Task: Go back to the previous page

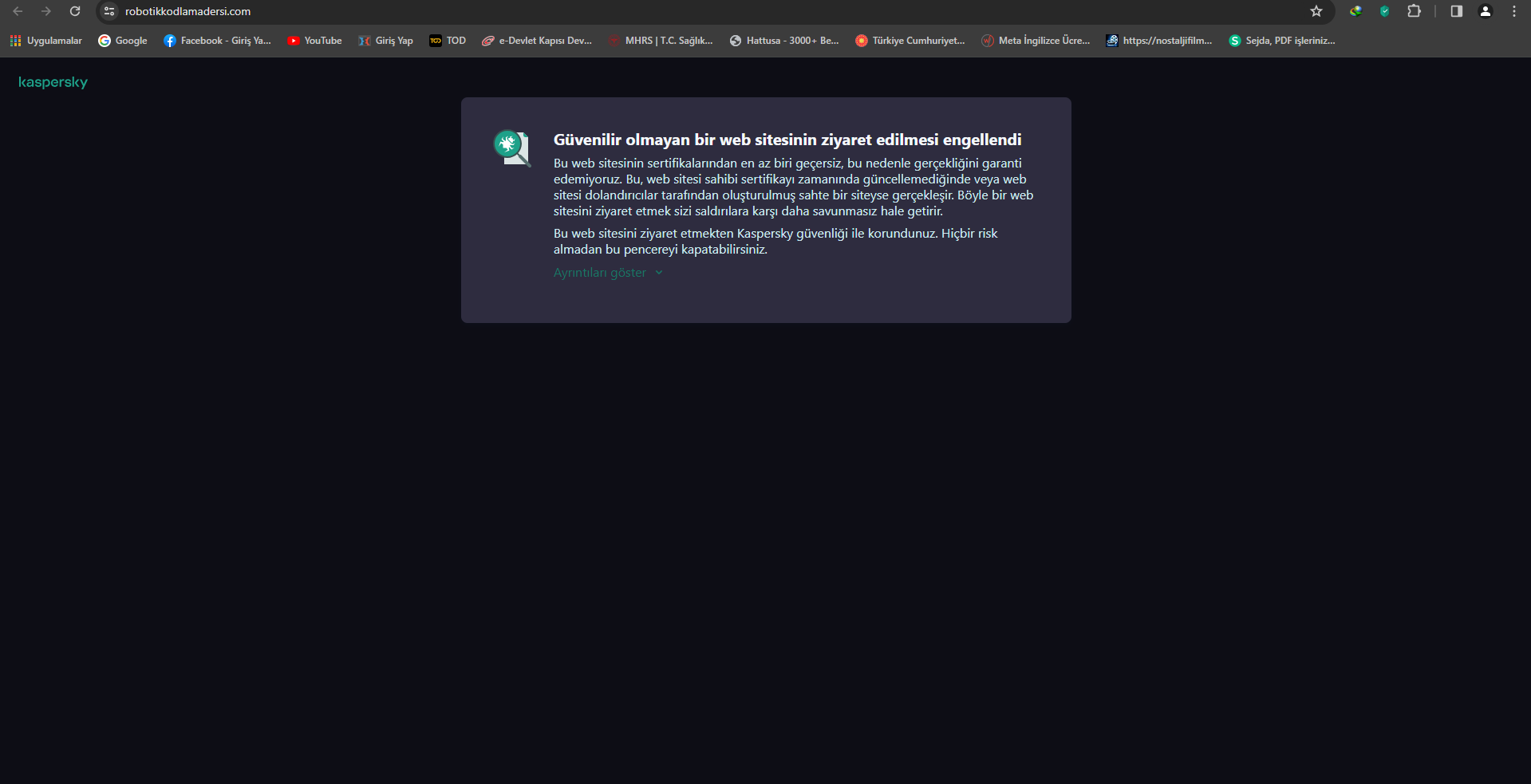Action: pos(18,11)
